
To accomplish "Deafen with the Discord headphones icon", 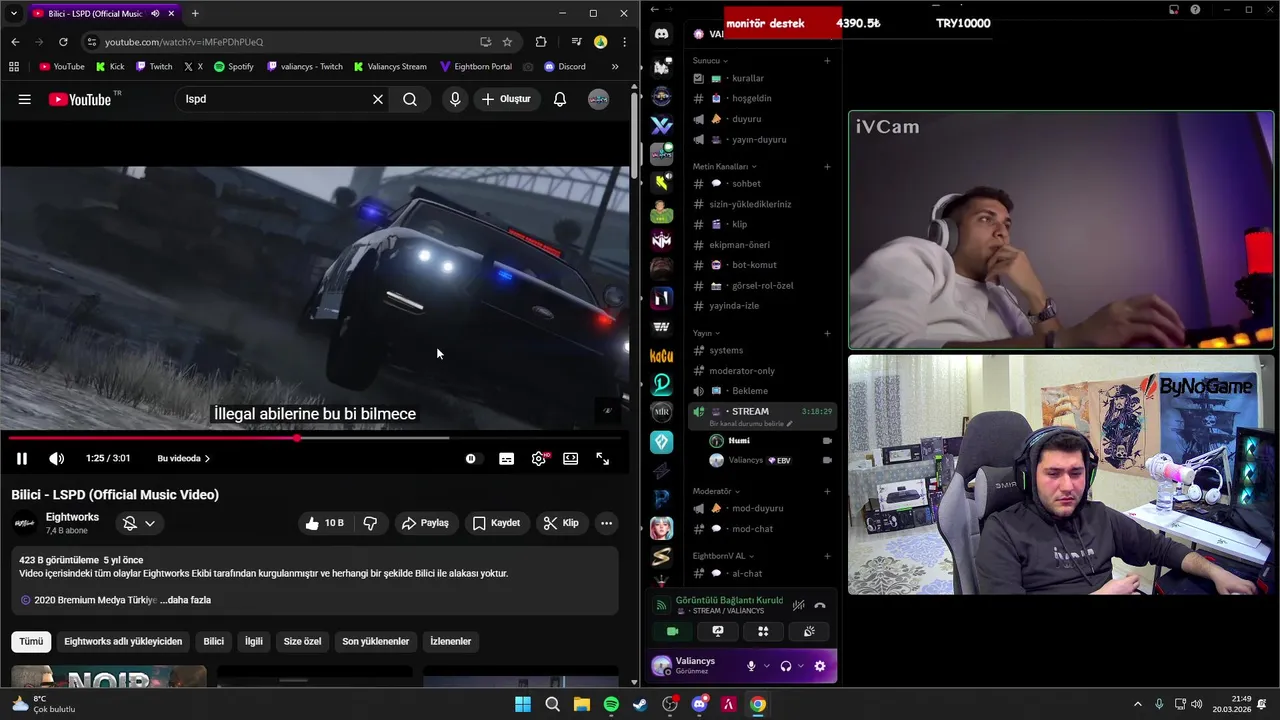I will (786, 666).
